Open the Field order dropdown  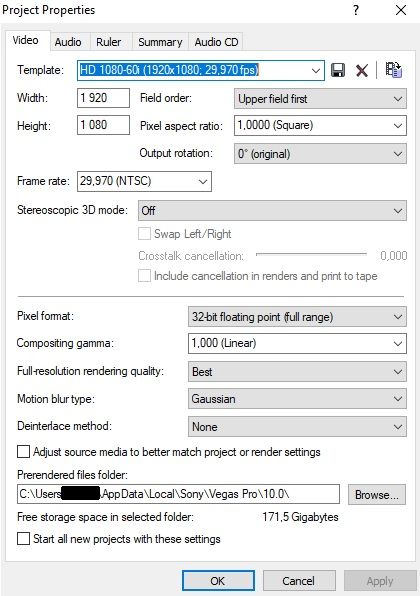click(x=320, y=99)
